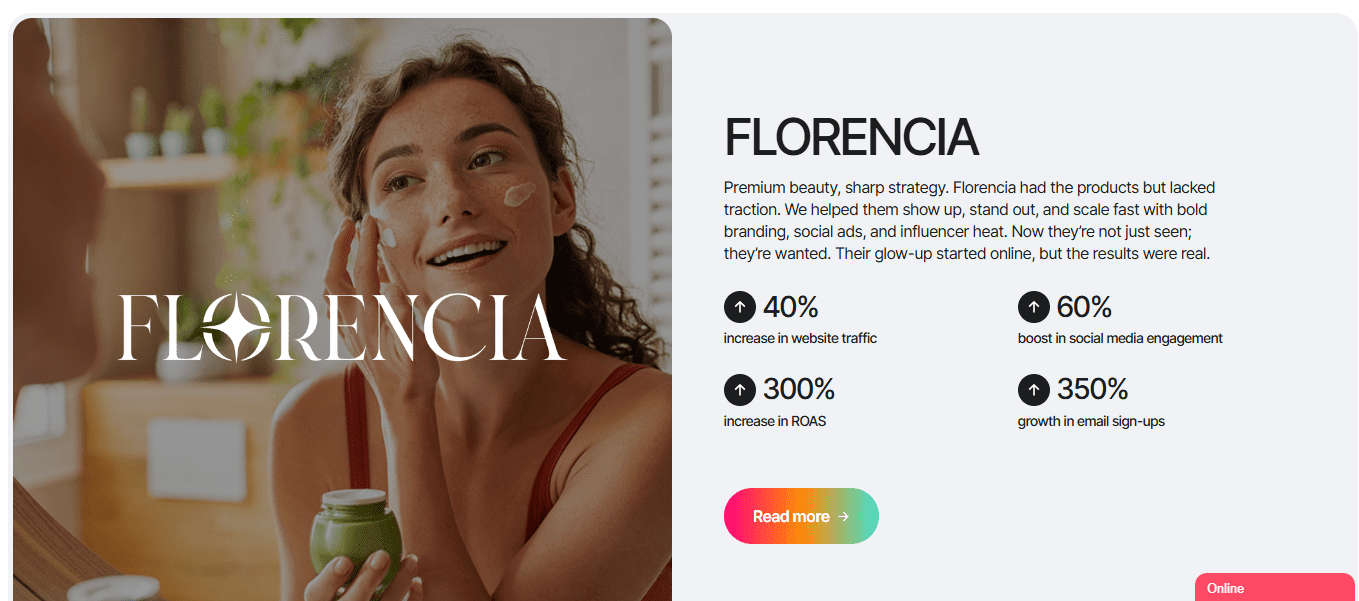Click the 40% statistic number
1359x601 pixels.
(x=791, y=307)
